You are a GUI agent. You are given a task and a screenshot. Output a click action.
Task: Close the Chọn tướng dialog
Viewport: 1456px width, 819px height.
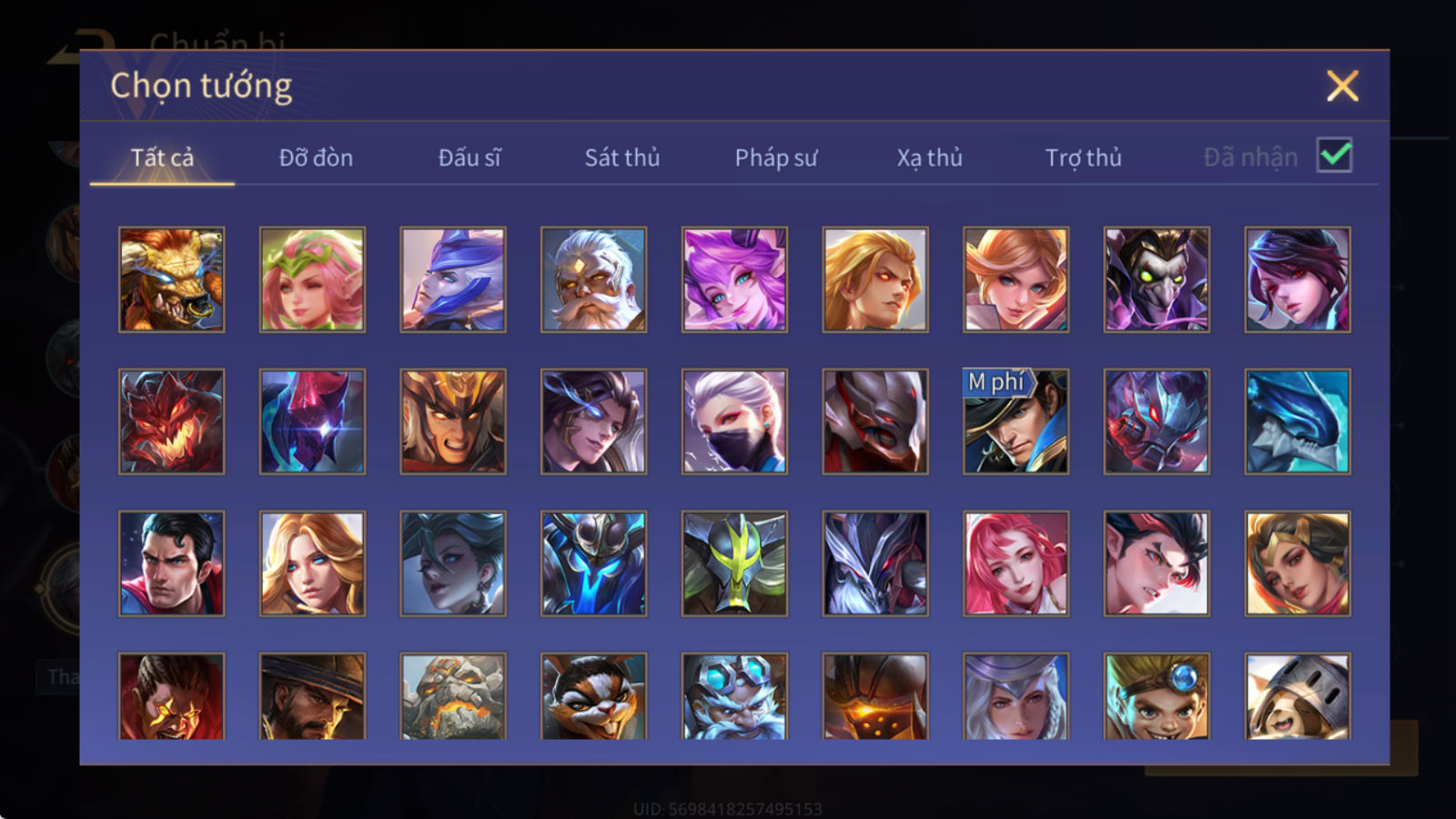(1342, 86)
